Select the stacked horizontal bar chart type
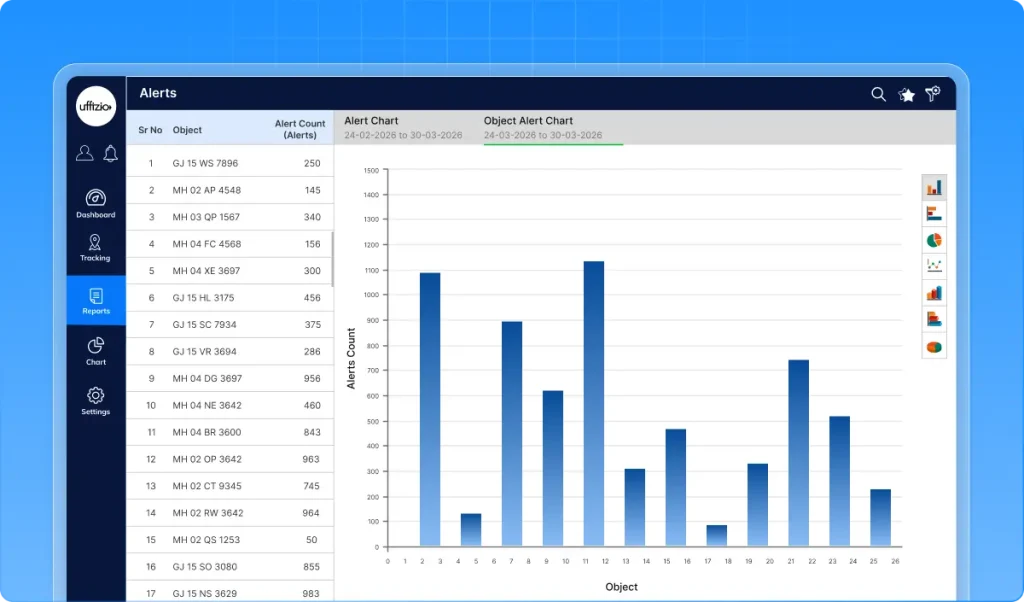 [934, 319]
